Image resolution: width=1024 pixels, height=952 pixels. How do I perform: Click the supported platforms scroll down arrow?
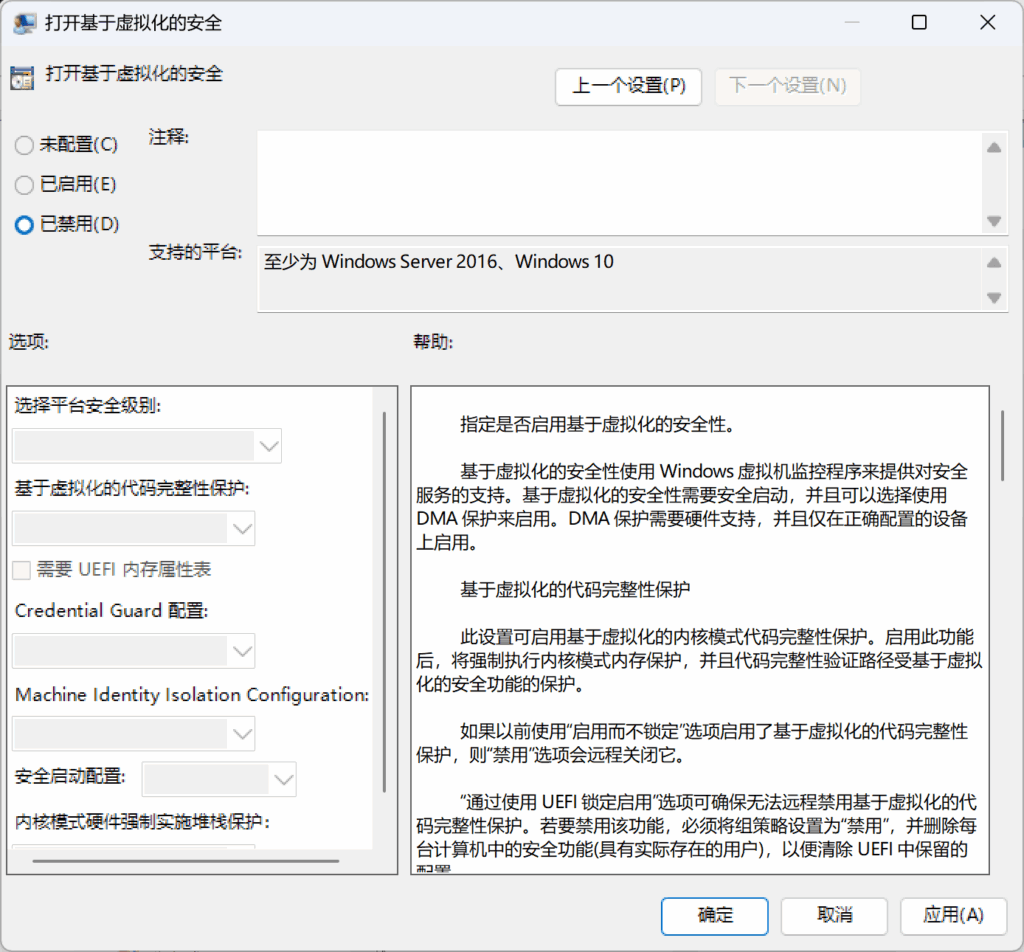tap(993, 297)
